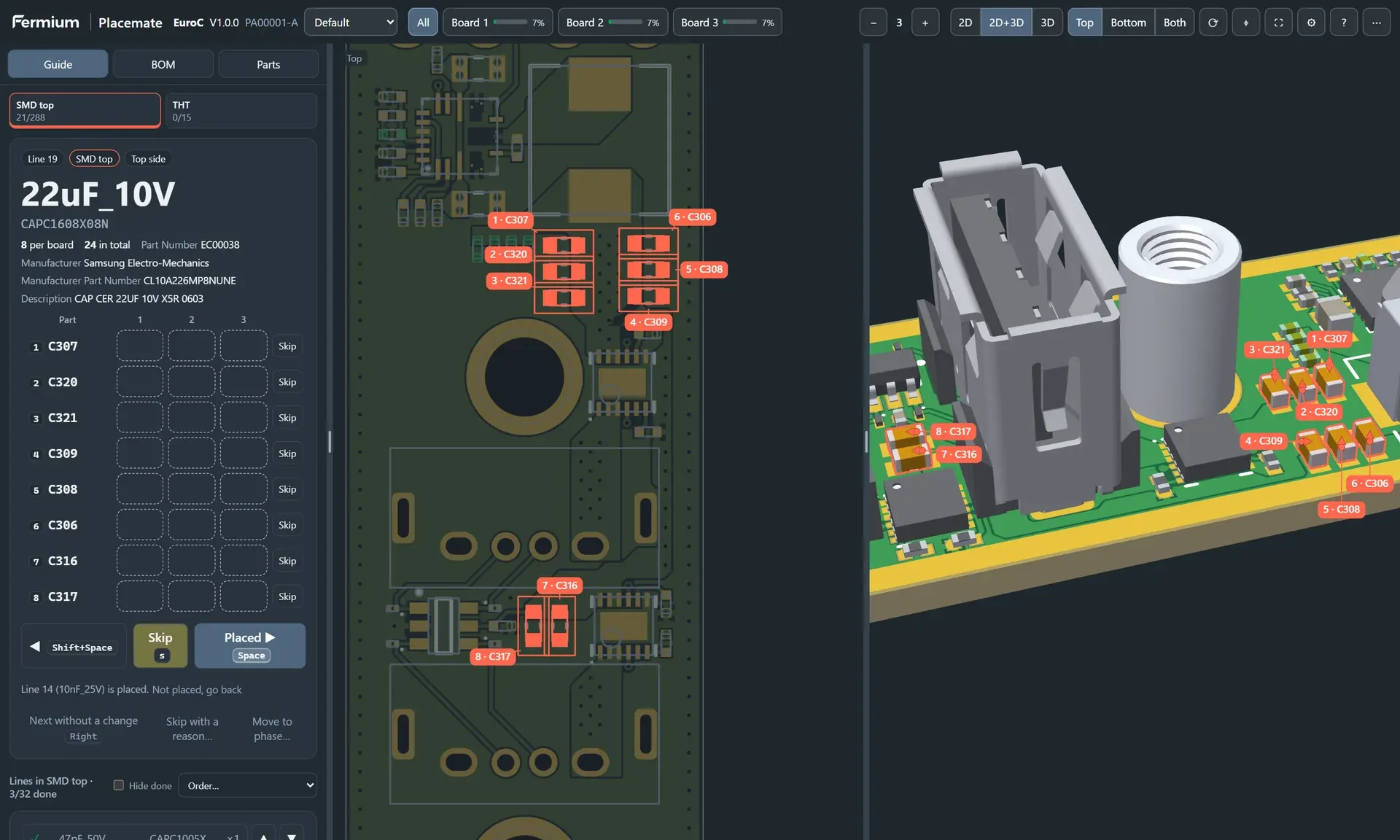This screenshot has height=840, width=1400.
Task: Mark C321 placed on board 3
Action: coord(244,418)
